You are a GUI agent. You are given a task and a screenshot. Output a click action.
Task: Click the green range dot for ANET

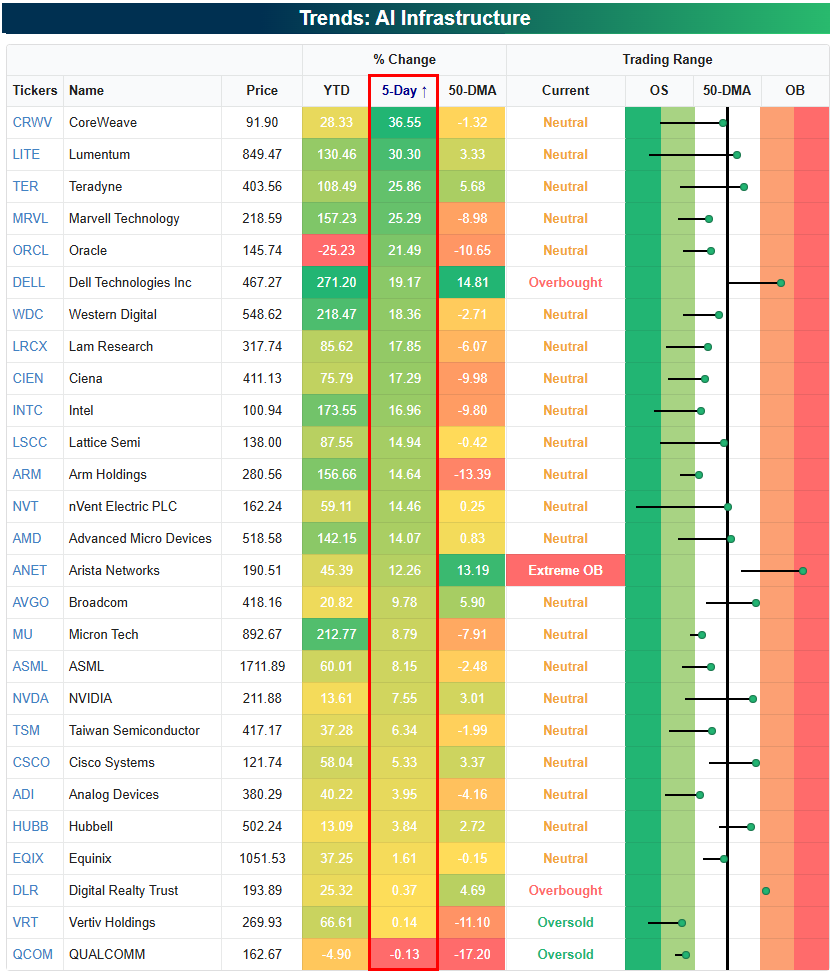[803, 571]
